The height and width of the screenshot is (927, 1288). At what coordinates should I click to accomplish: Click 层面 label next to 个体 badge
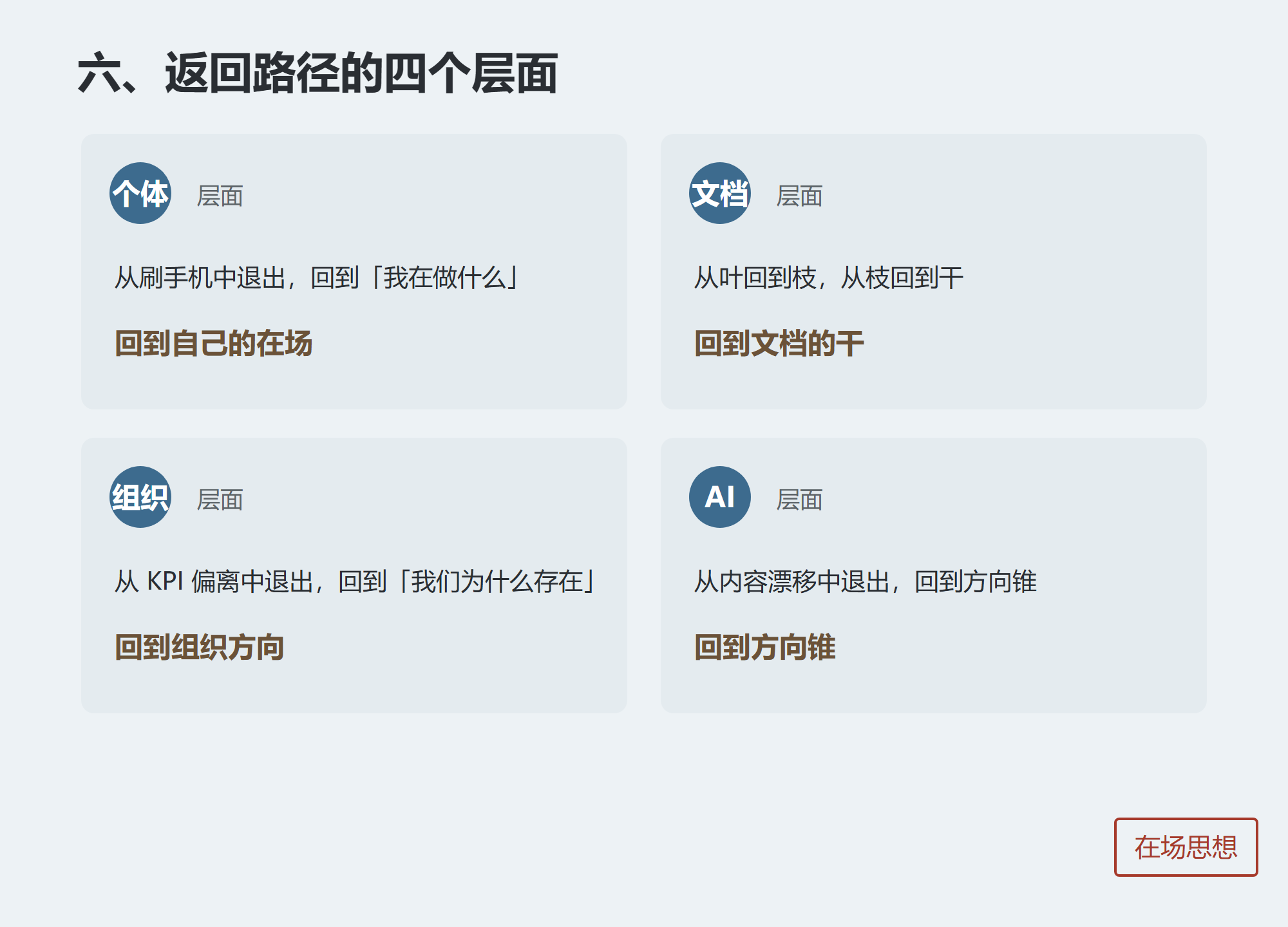tap(220, 196)
